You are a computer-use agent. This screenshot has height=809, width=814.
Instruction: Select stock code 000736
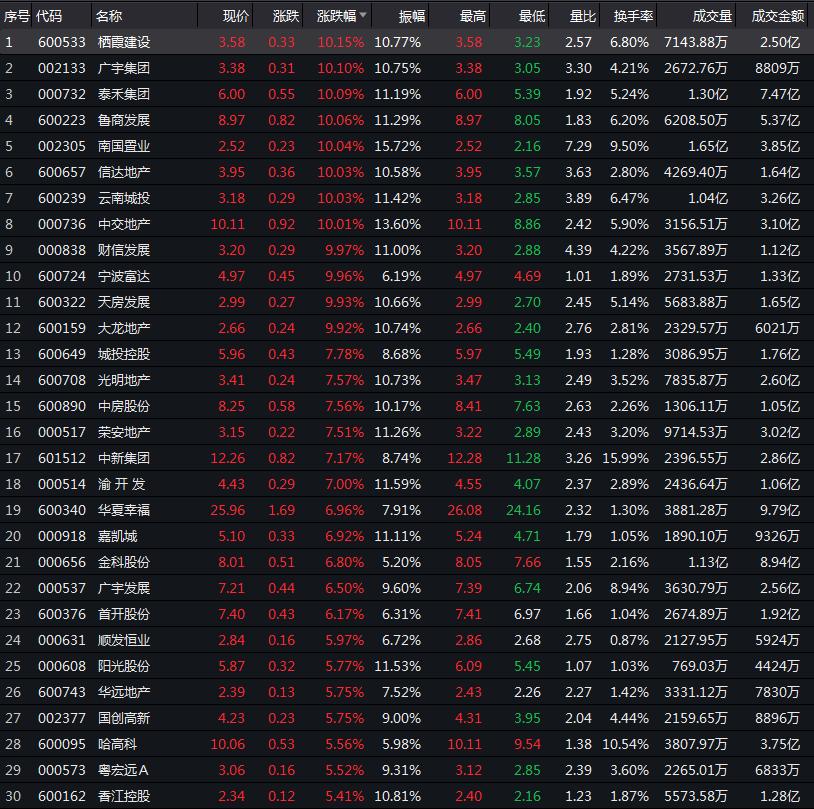coord(62,224)
